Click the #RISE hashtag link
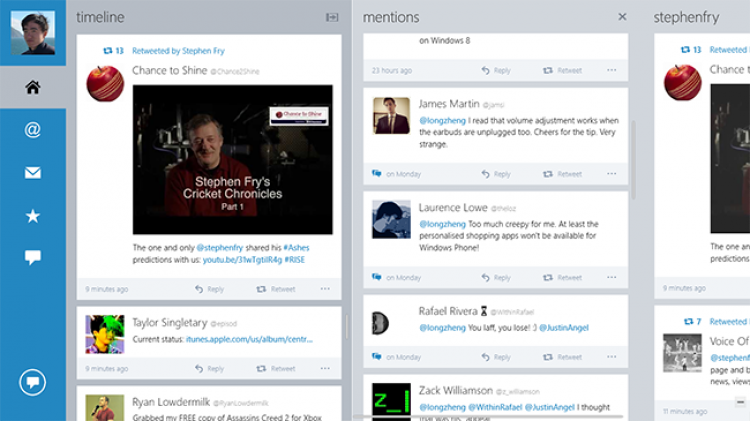This screenshot has width=750, height=421. [295, 260]
